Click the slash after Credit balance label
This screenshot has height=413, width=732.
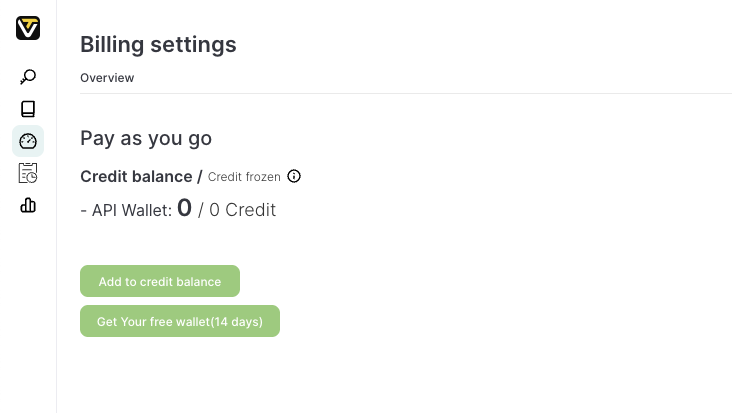(x=200, y=177)
